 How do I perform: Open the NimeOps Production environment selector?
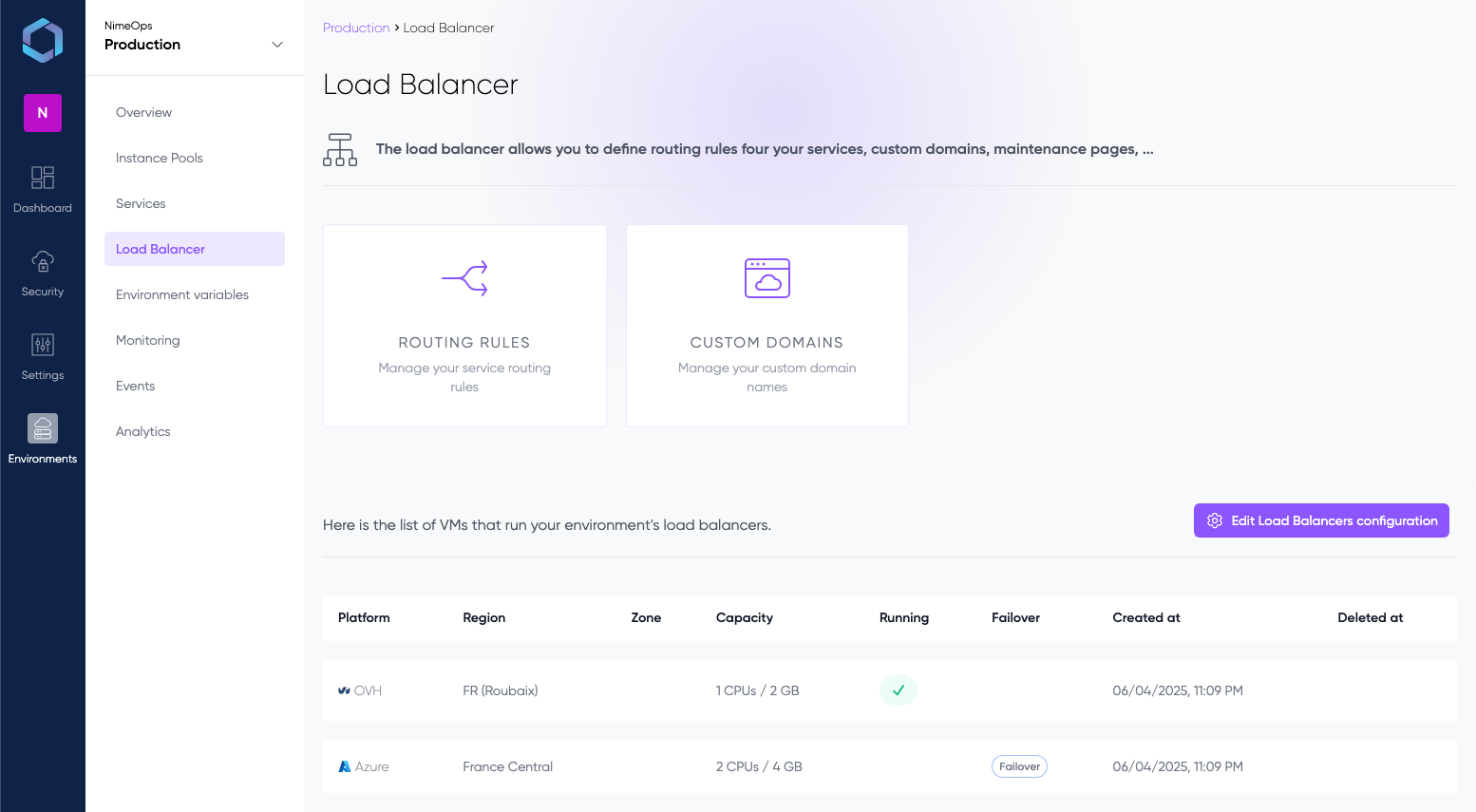coord(195,37)
